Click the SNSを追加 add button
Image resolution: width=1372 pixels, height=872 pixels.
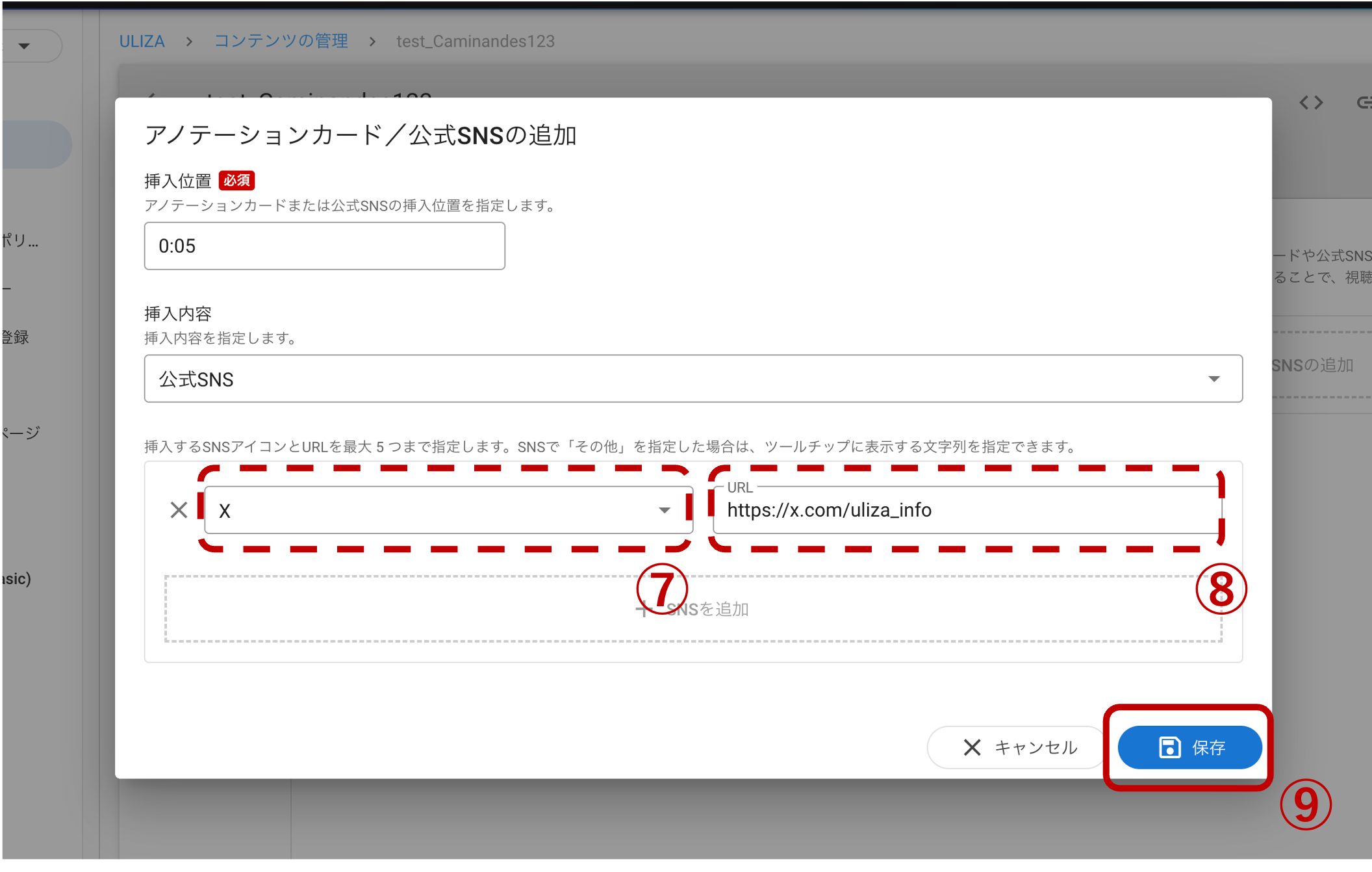(693, 609)
